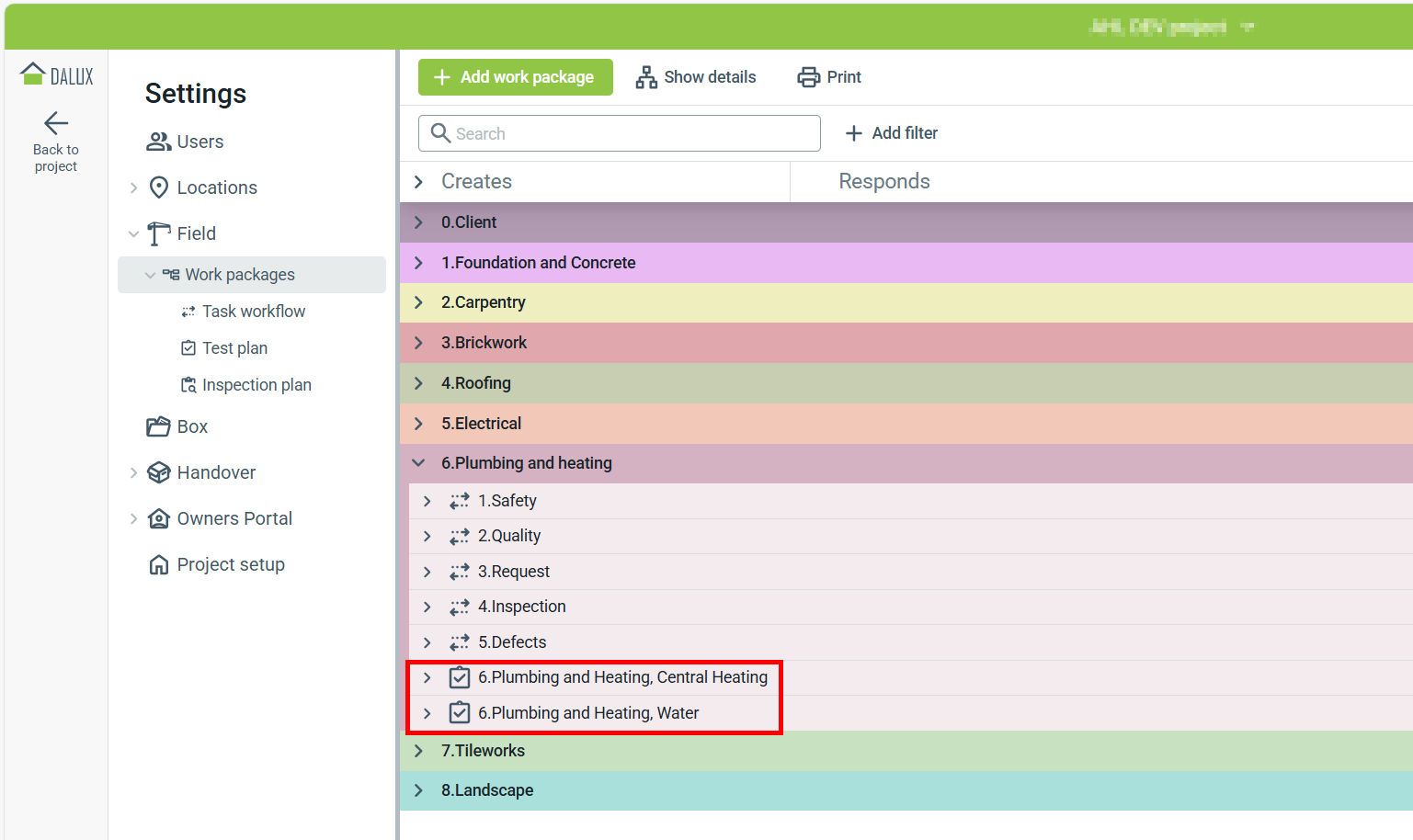Open Inspection plan icon in sidebar
Screen dimensions: 1413x840
click(188, 385)
